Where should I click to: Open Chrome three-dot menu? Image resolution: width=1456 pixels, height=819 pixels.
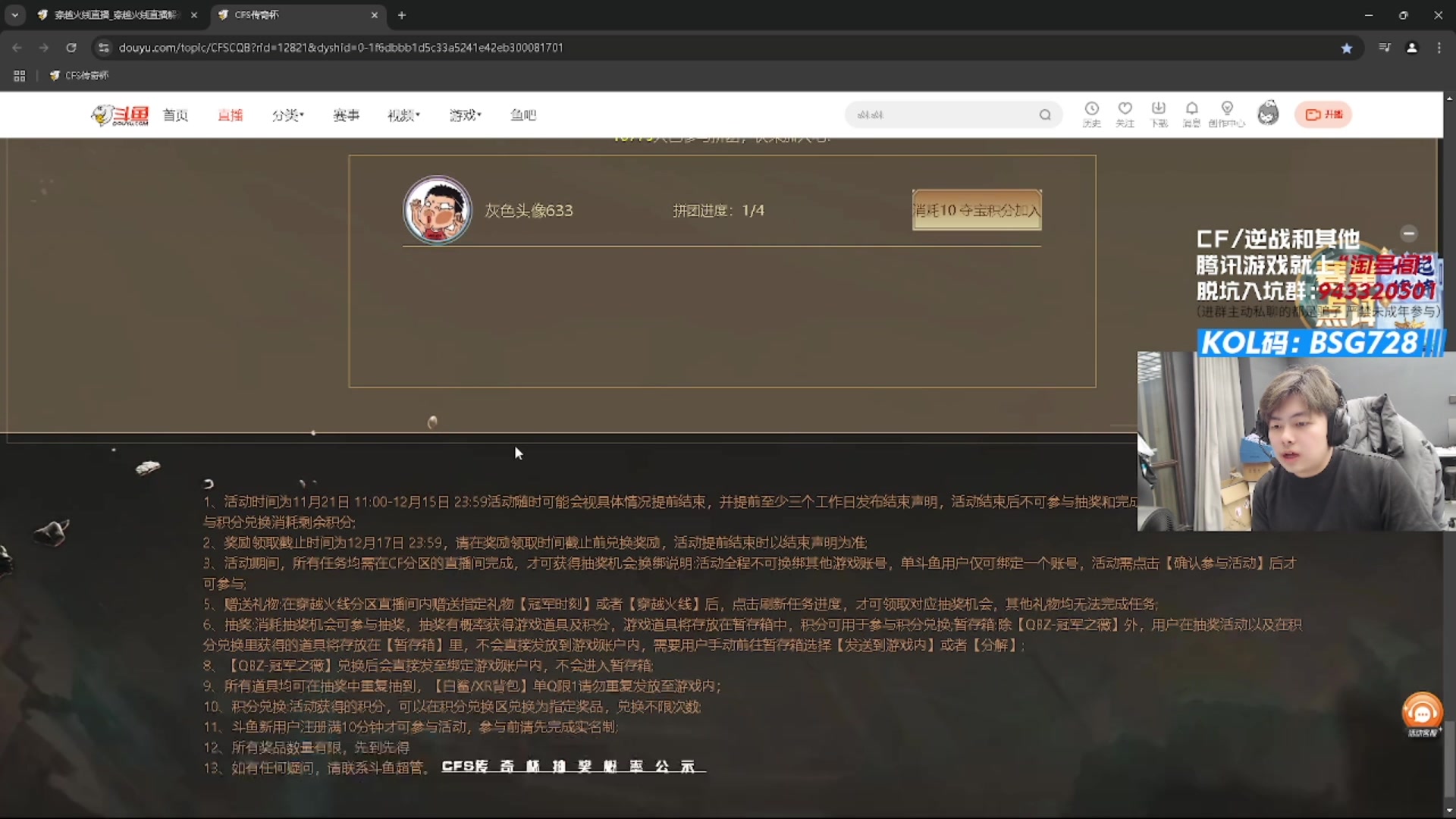pos(1439,48)
